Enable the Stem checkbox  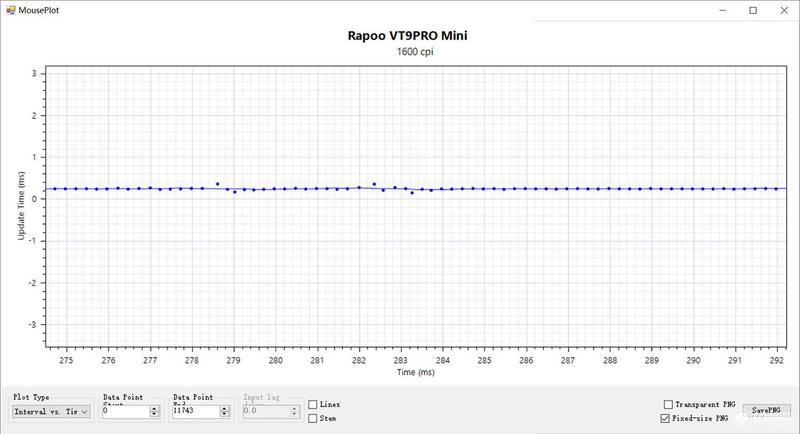click(313, 418)
